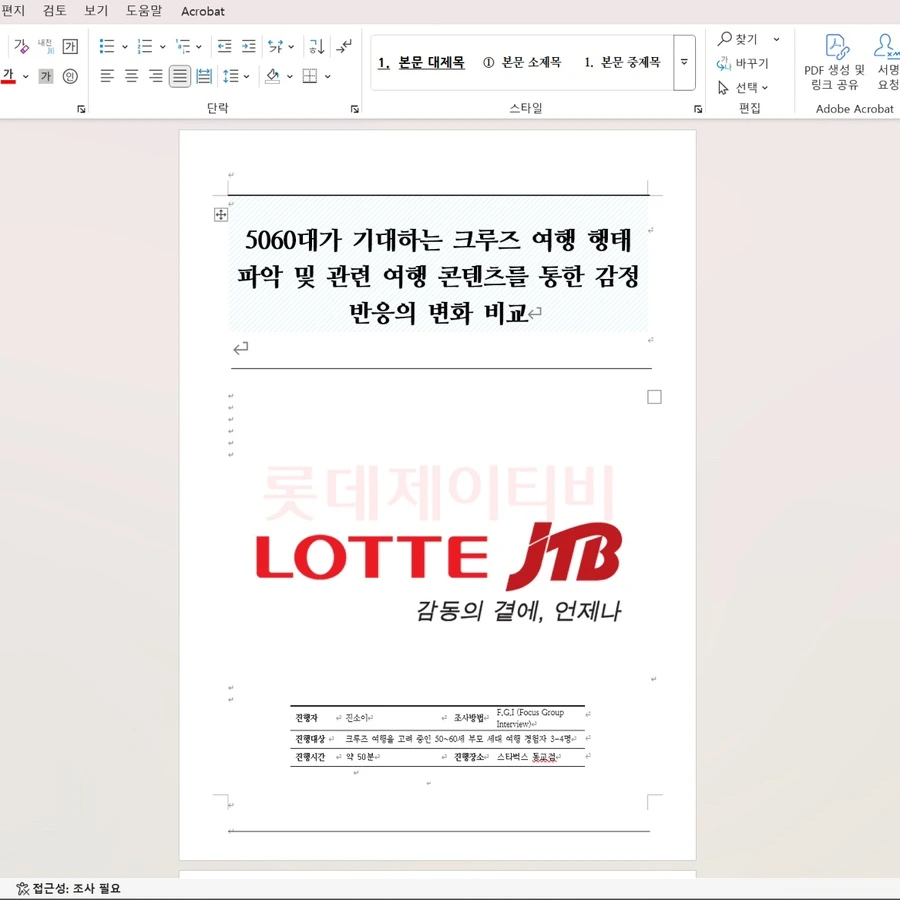Open font color dropdown arrow
This screenshot has width=900, height=900.
pyautogui.click(x=26, y=76)
